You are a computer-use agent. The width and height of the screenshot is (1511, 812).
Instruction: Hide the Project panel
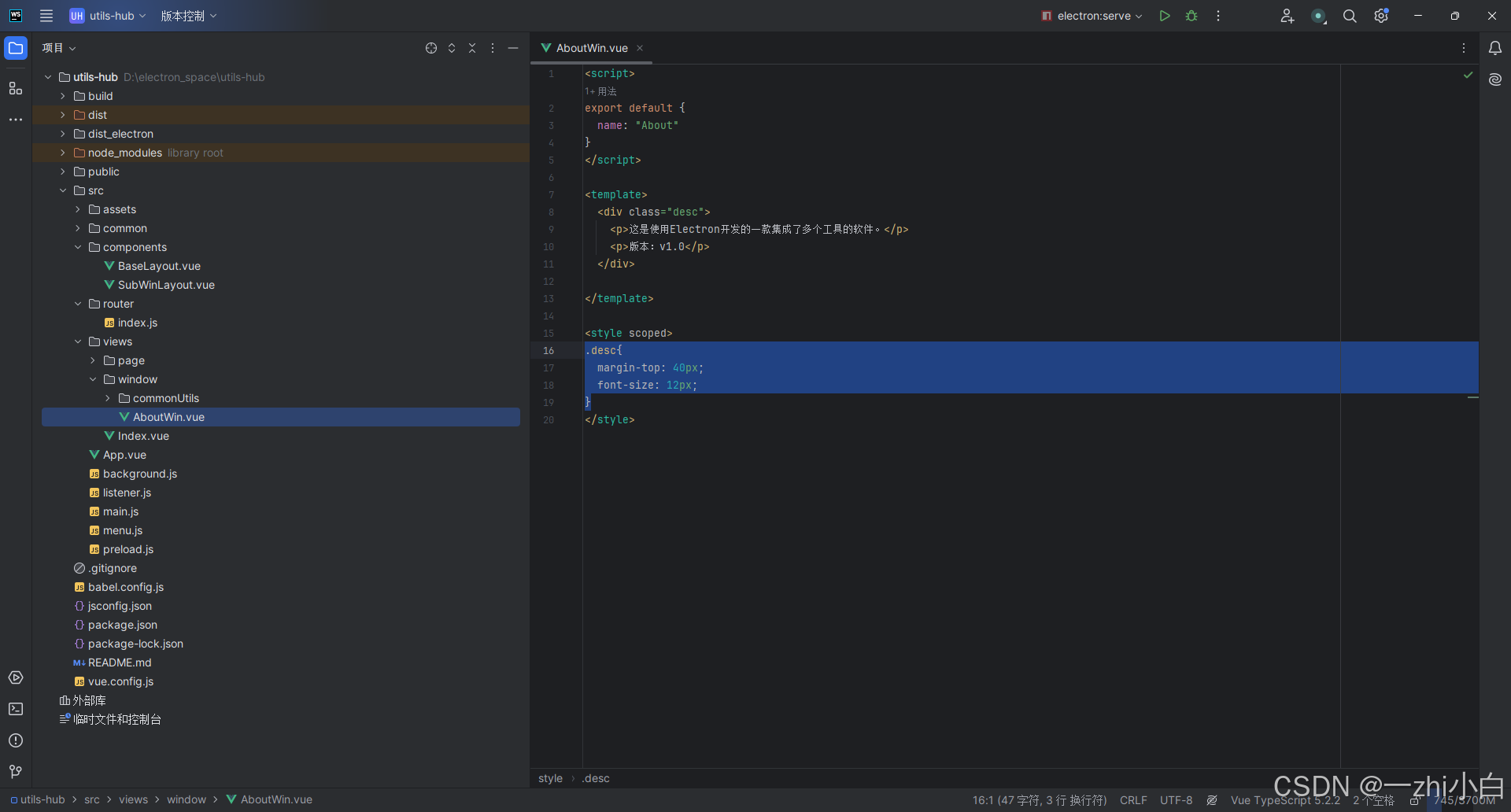coord(513,48)
